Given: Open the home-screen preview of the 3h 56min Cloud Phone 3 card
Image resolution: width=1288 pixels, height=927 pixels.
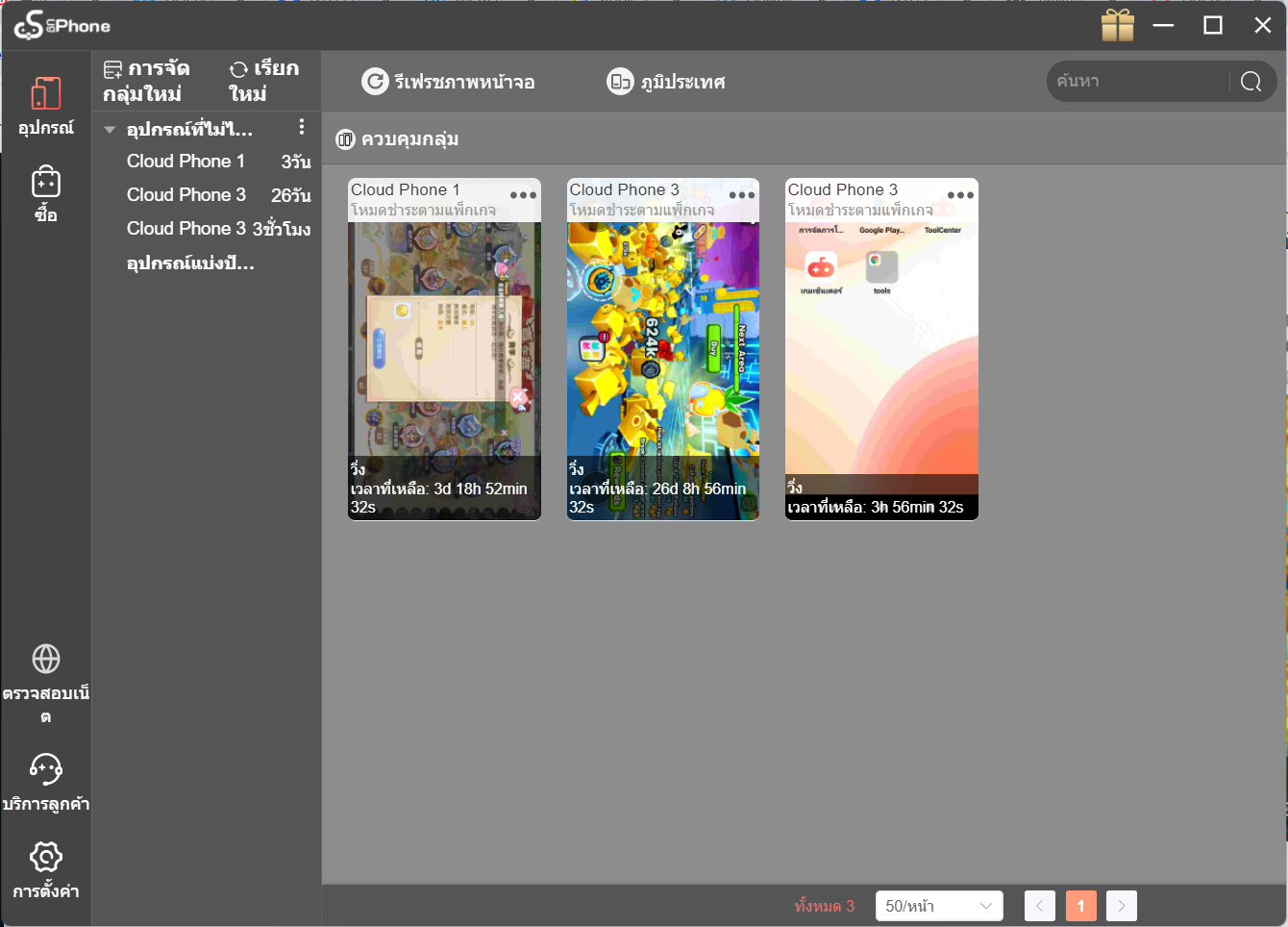Looking at the screenshot, I should [x=881, y=348].
